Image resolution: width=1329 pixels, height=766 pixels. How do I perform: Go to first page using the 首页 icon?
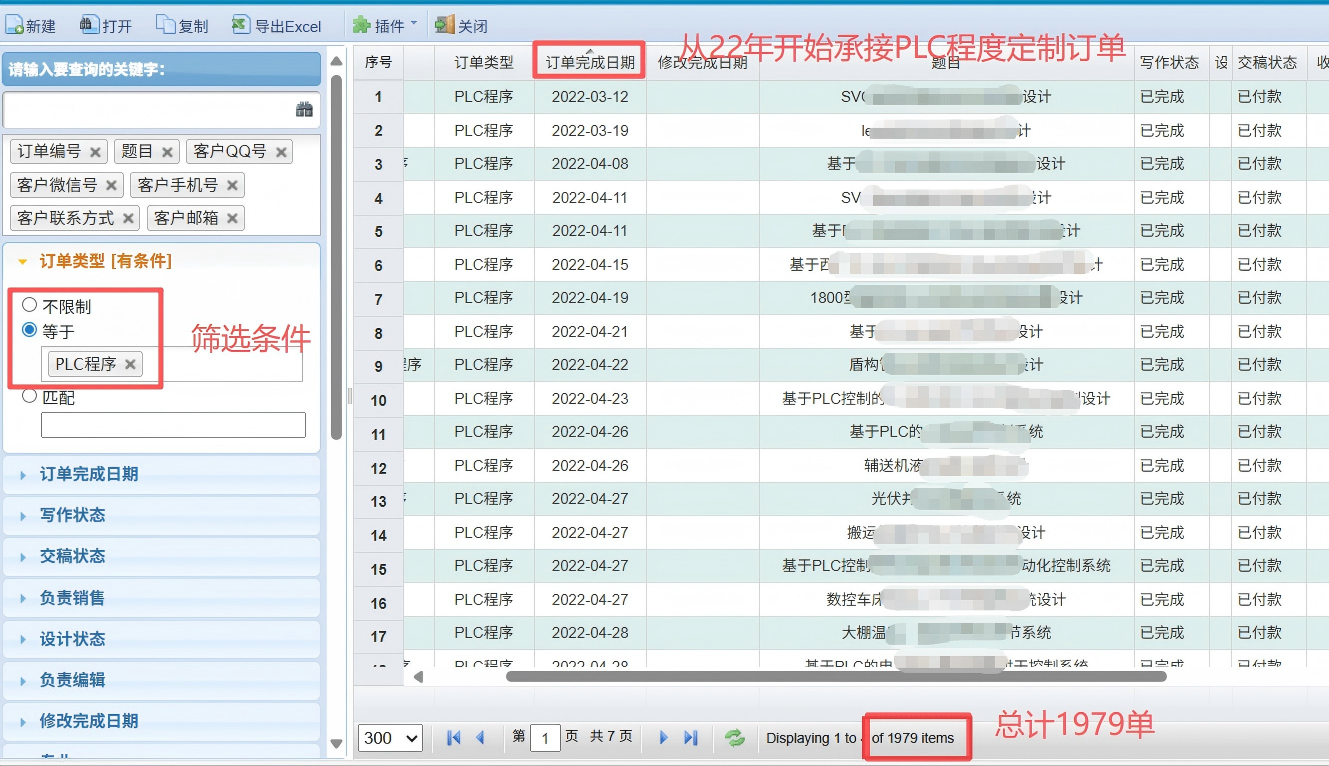click(x=452, y=738)
